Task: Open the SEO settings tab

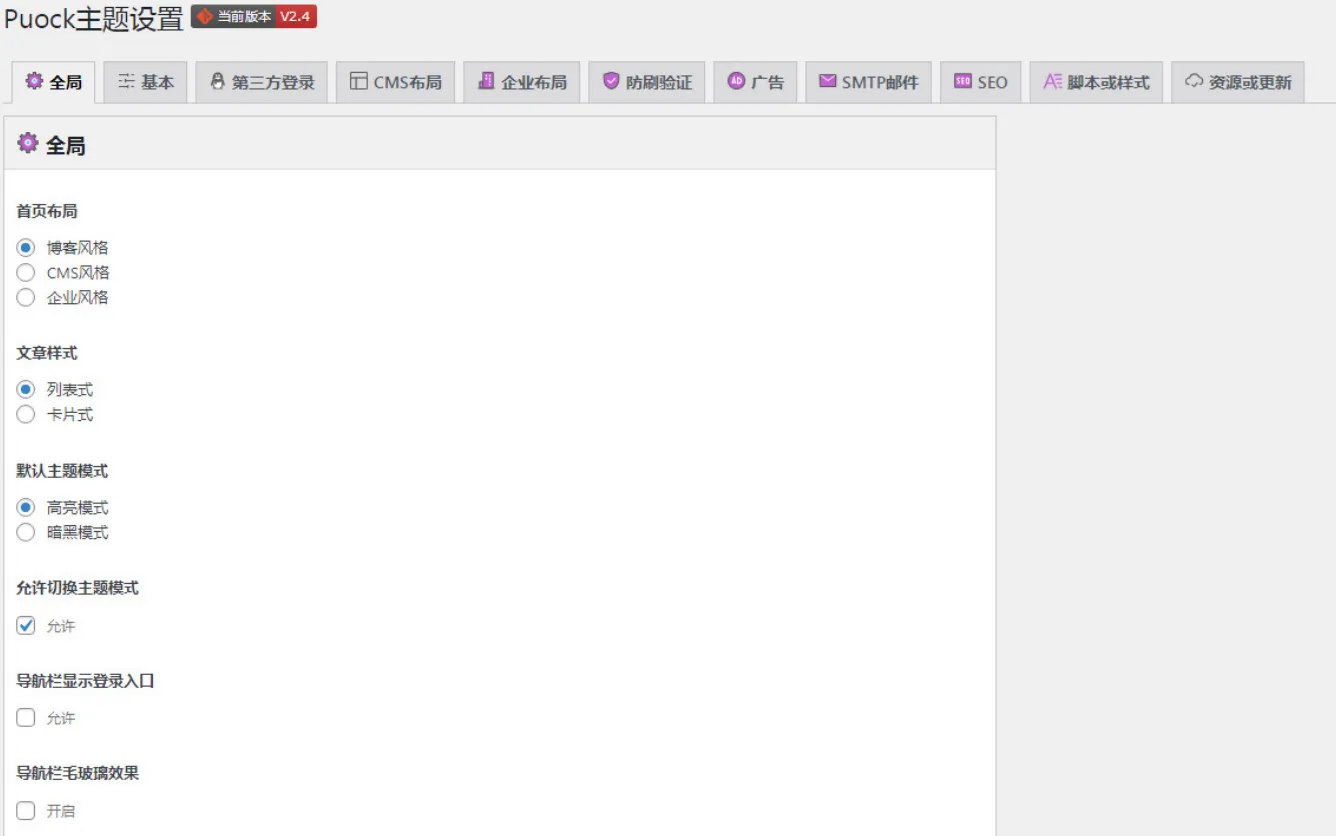Action: point(980,83)
